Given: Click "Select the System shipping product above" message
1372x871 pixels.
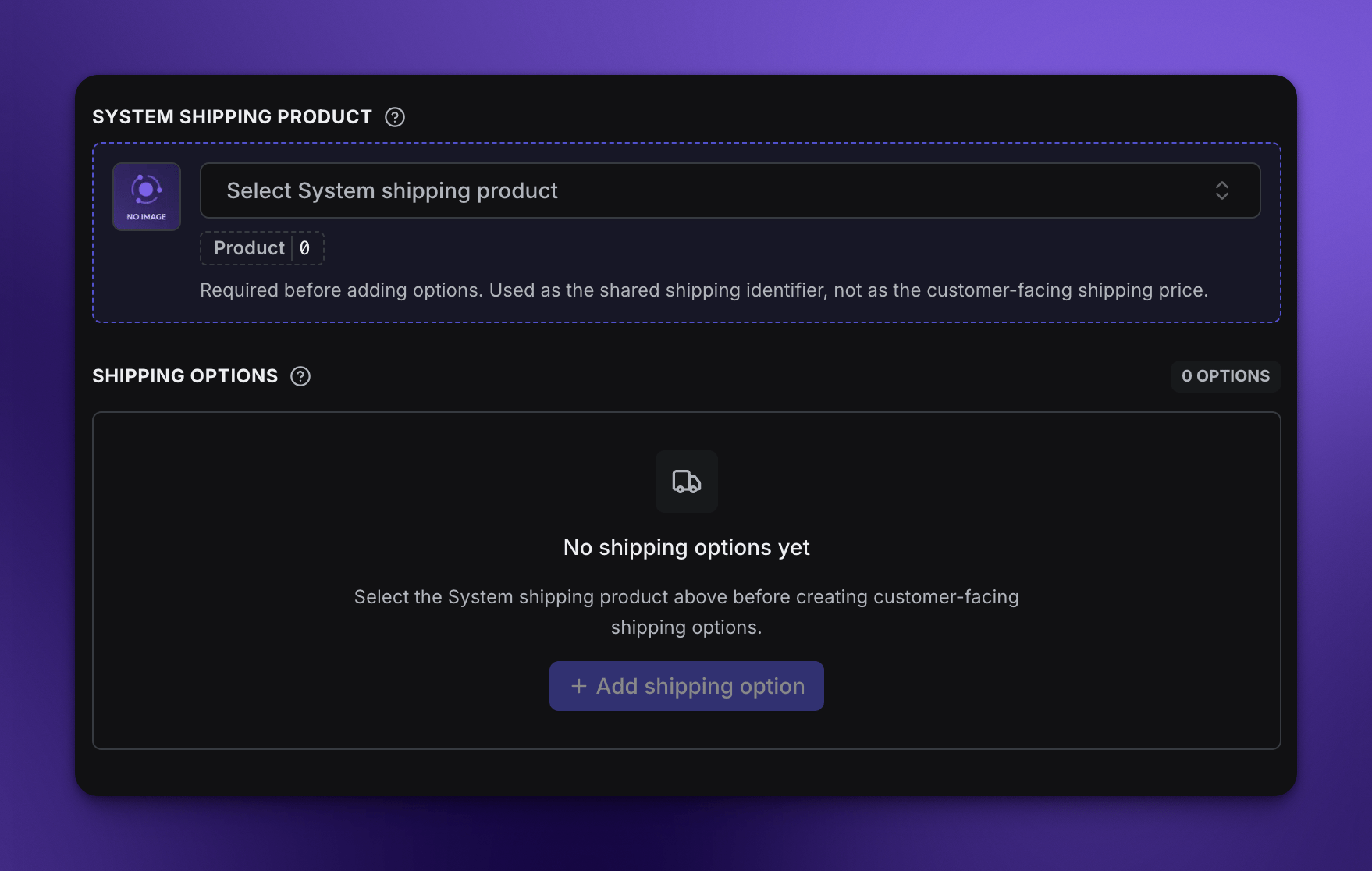Looking at the screenshot, I should tap(687, 612).
